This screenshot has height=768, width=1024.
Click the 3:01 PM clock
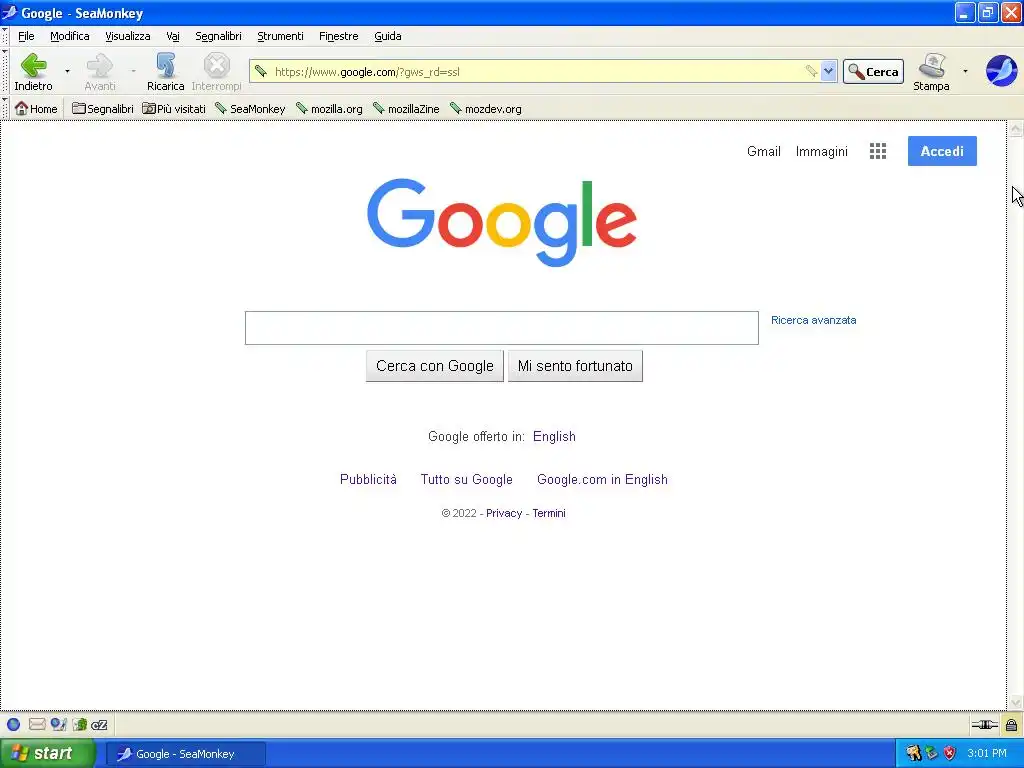coord(987,754)
